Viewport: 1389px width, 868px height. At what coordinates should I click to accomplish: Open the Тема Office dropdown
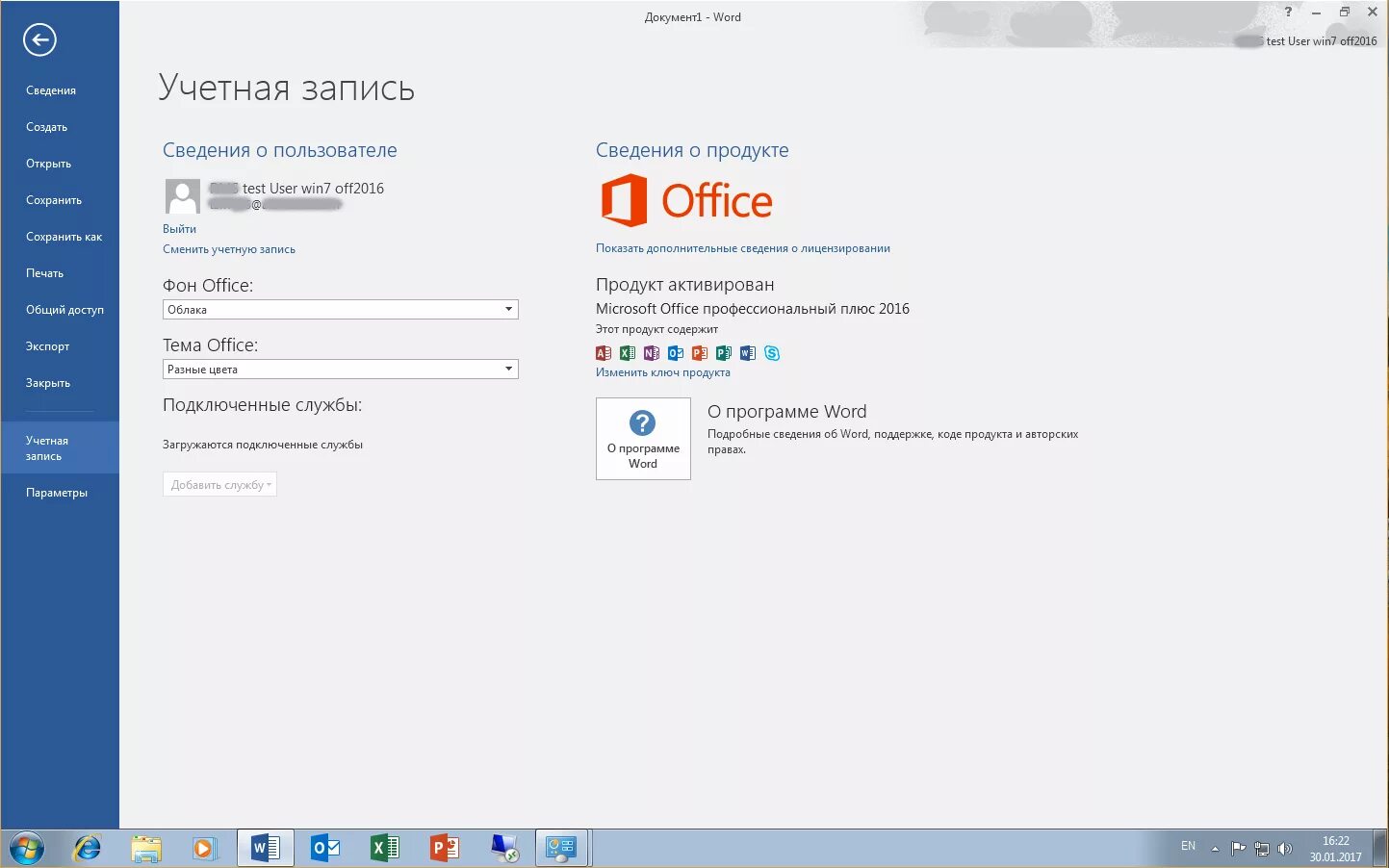(341, 370)
